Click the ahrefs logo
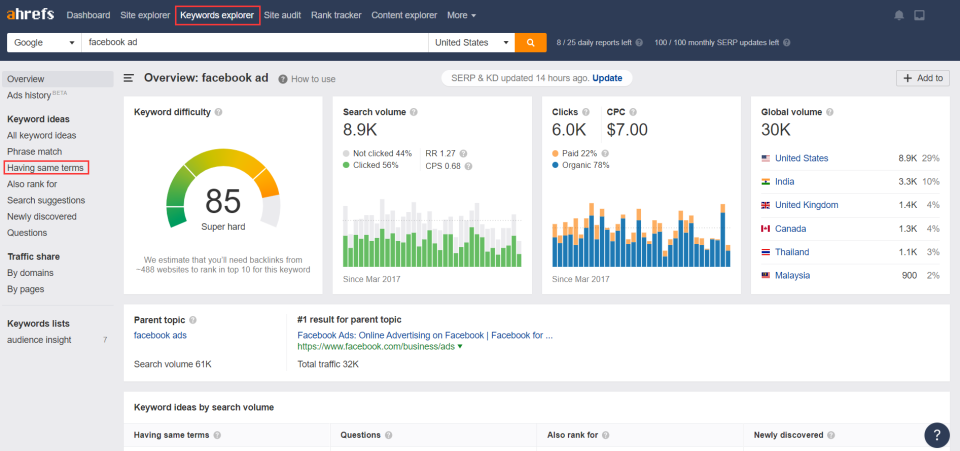Screen dimensions: 960x451 coord(30,15)
